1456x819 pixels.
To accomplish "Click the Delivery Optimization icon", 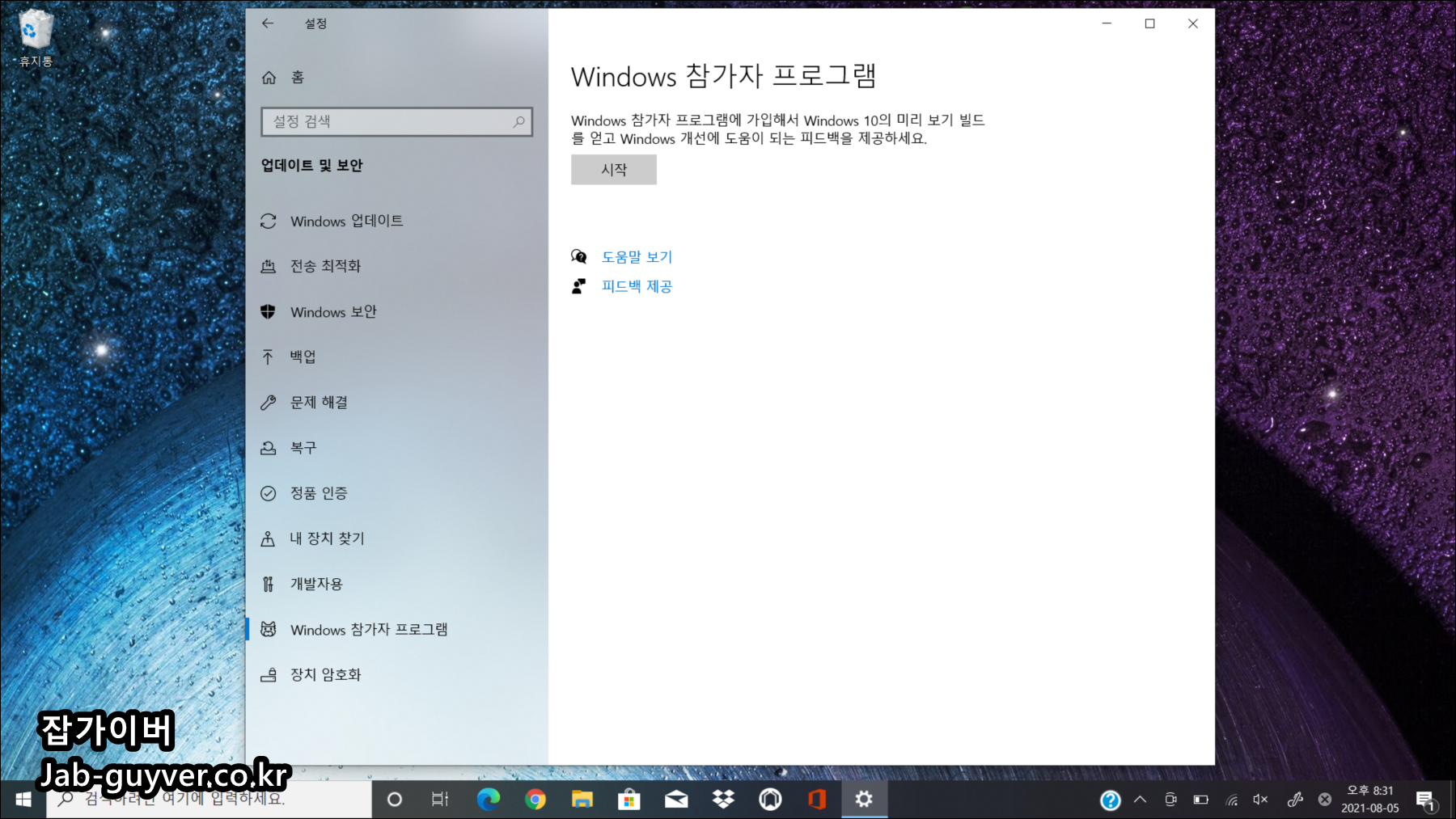I will pyautogui.click(x=269, y=266).
